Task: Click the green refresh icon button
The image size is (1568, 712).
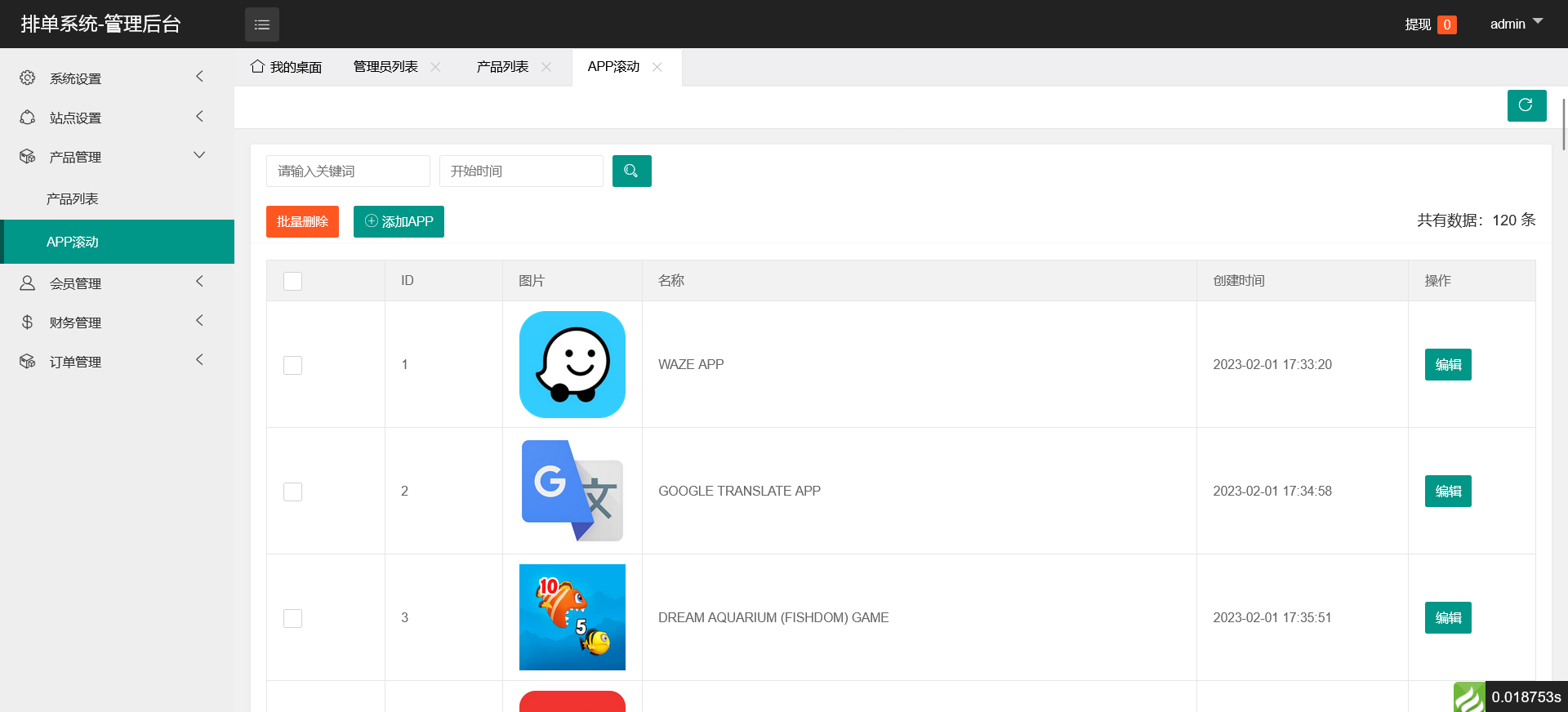Action: 1526,105
